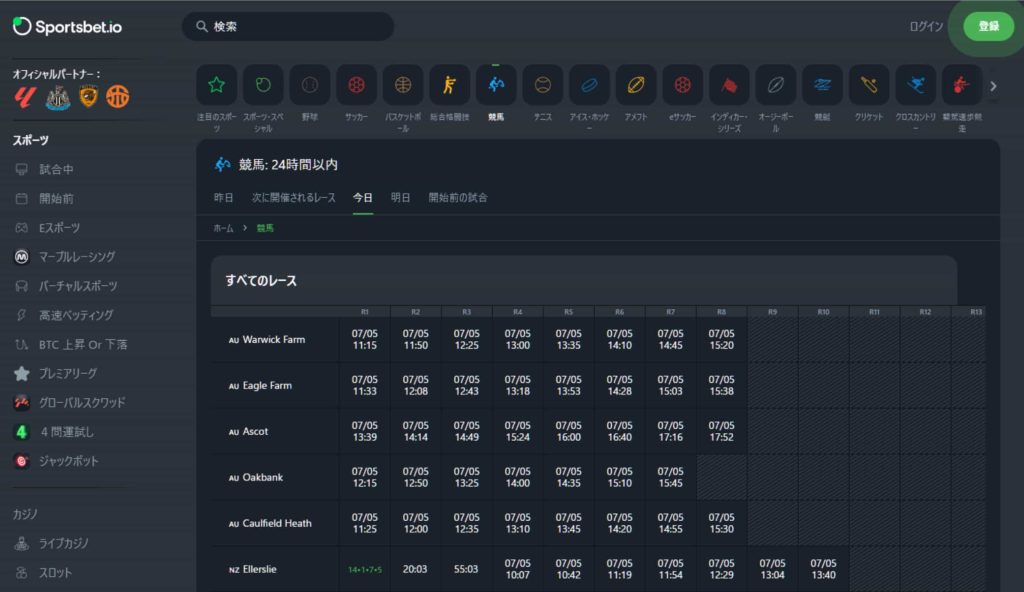Open ライブカジノ in sidebar
Image resolution: width=1024 pixels, height=592 pixels.
click(63, 543)
